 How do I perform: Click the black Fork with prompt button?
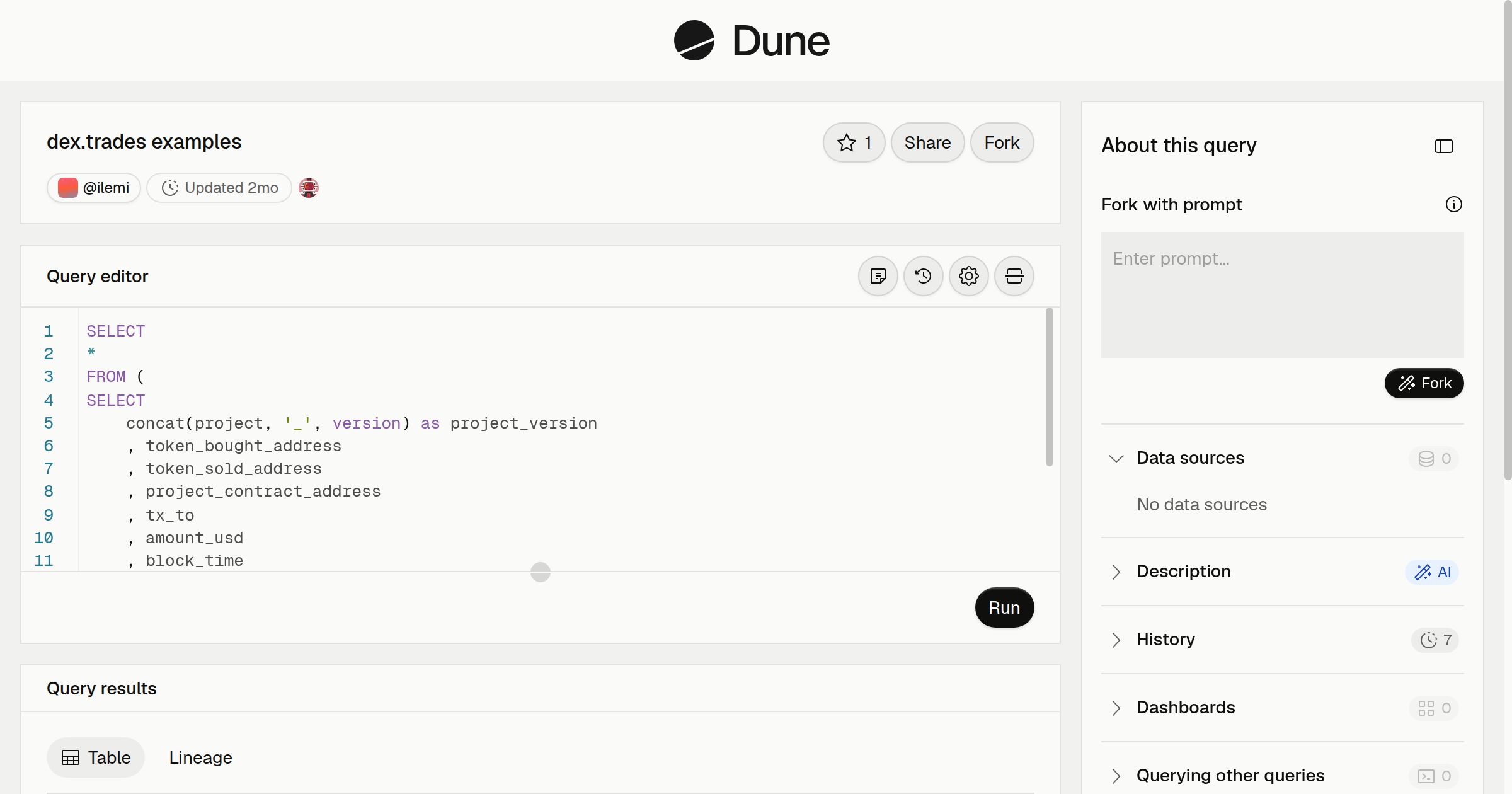tap(1424, 383)
